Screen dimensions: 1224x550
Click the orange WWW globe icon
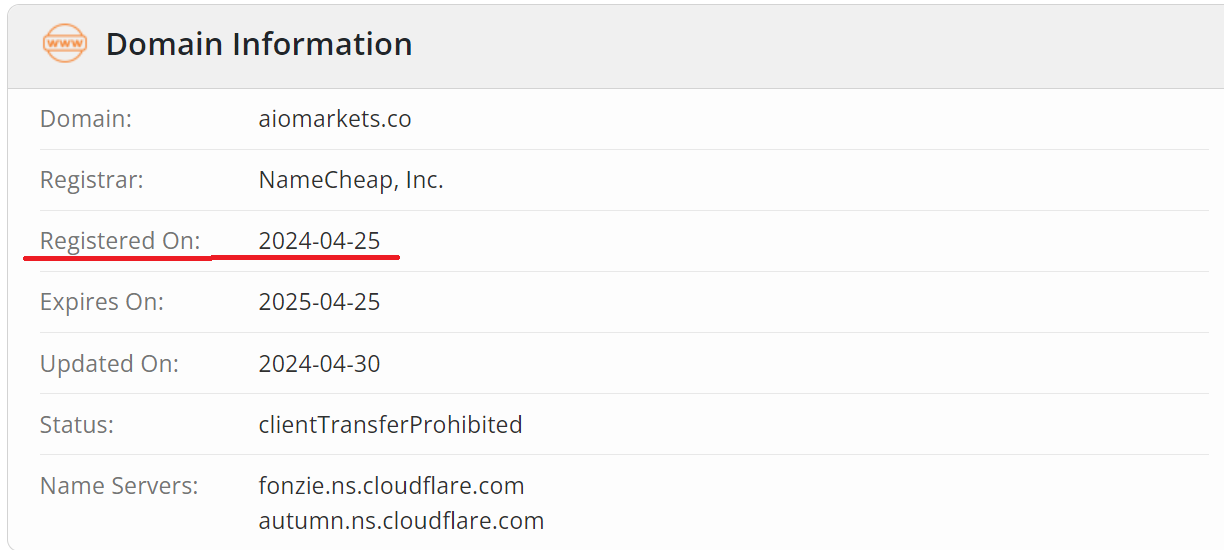pyautogui.click(x=64, y=44)
